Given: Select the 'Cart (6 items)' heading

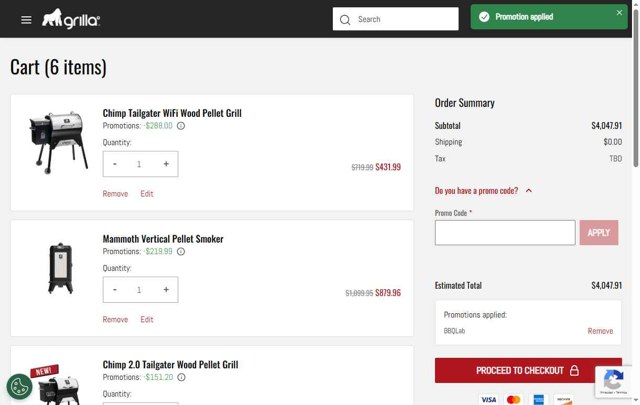Looking at the screenshot, I should [x=58, y=67].
